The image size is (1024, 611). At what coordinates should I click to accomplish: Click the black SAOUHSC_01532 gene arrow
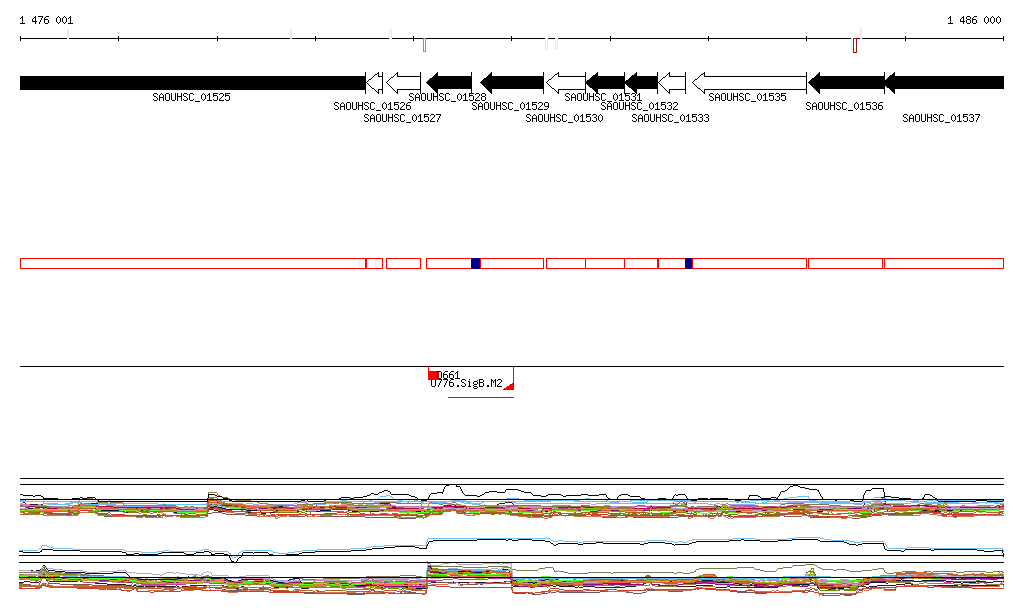tap(641, 83)
